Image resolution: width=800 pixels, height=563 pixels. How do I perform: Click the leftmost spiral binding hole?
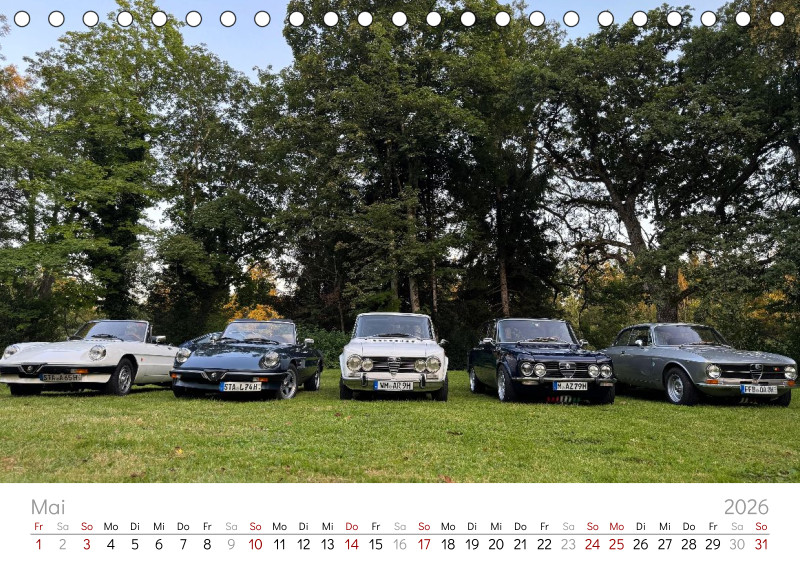click(22, 19)
